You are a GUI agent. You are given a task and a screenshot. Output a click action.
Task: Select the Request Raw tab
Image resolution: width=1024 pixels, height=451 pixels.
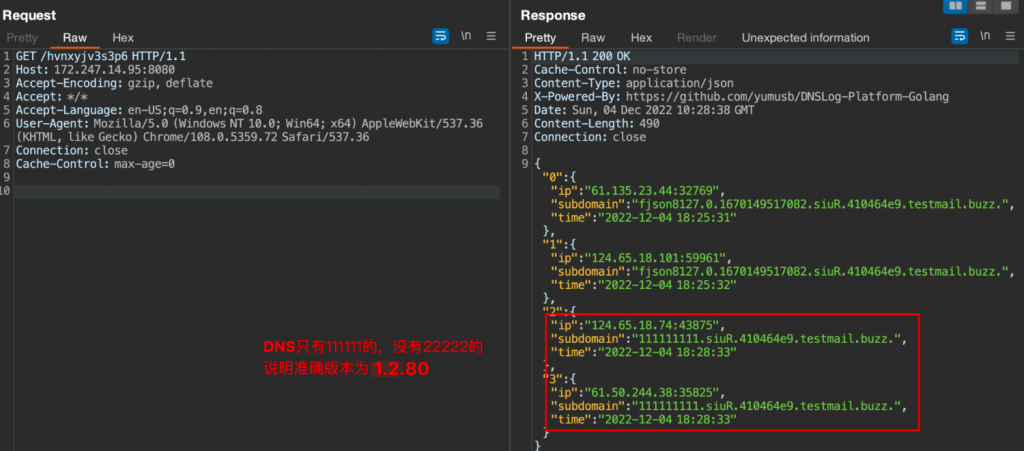pyautogui.click(x=75, y=38)
